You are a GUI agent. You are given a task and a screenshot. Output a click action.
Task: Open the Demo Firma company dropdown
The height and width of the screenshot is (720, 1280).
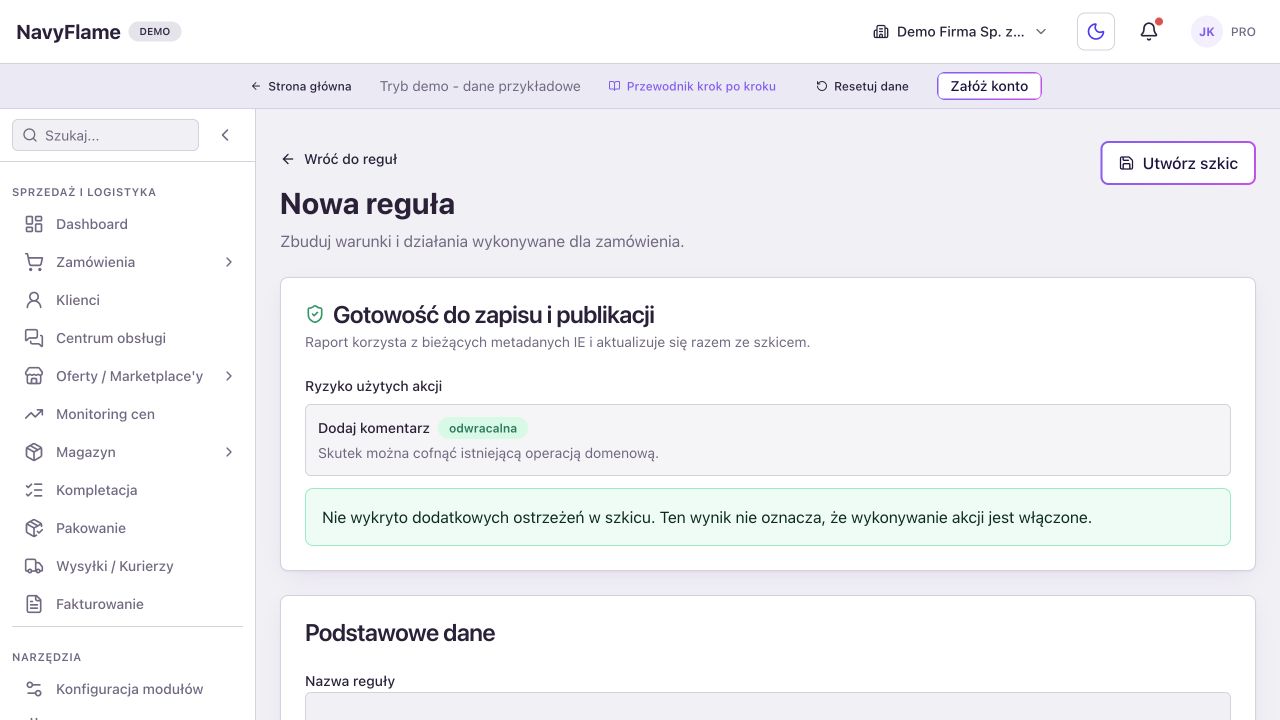[x=960, y=32]
